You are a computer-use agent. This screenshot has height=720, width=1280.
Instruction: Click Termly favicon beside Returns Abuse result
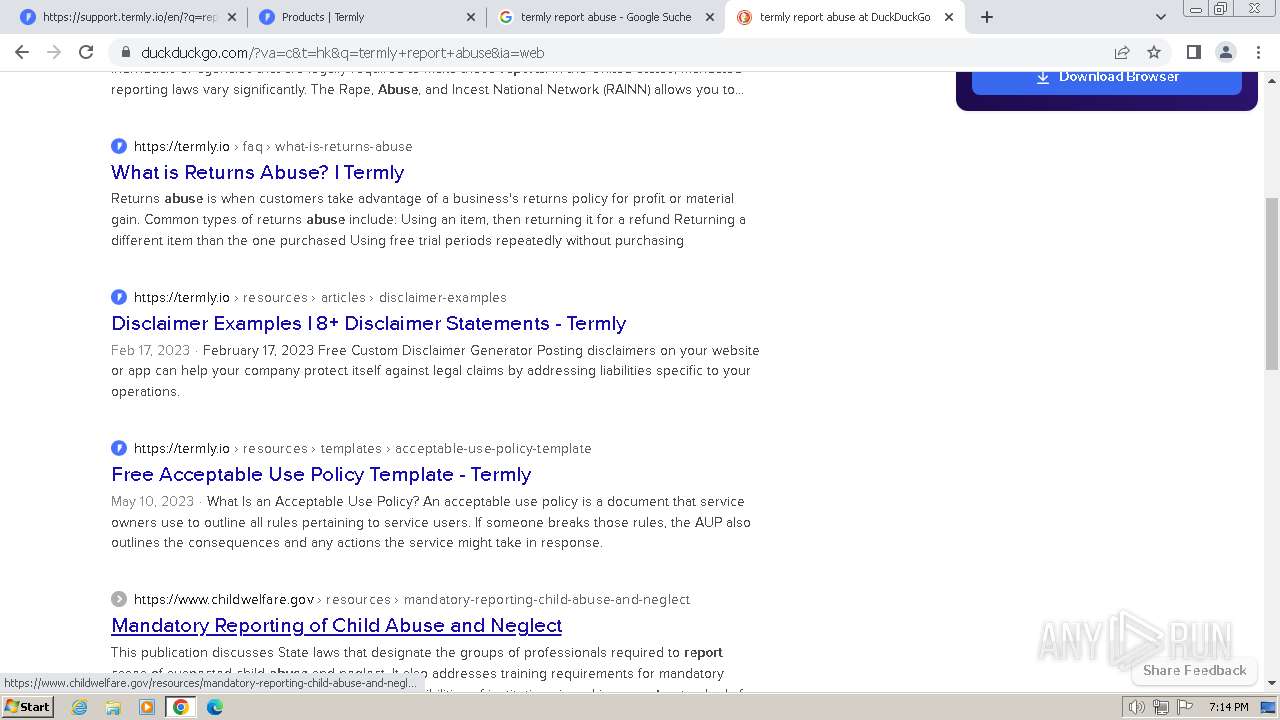pos(119,146)
